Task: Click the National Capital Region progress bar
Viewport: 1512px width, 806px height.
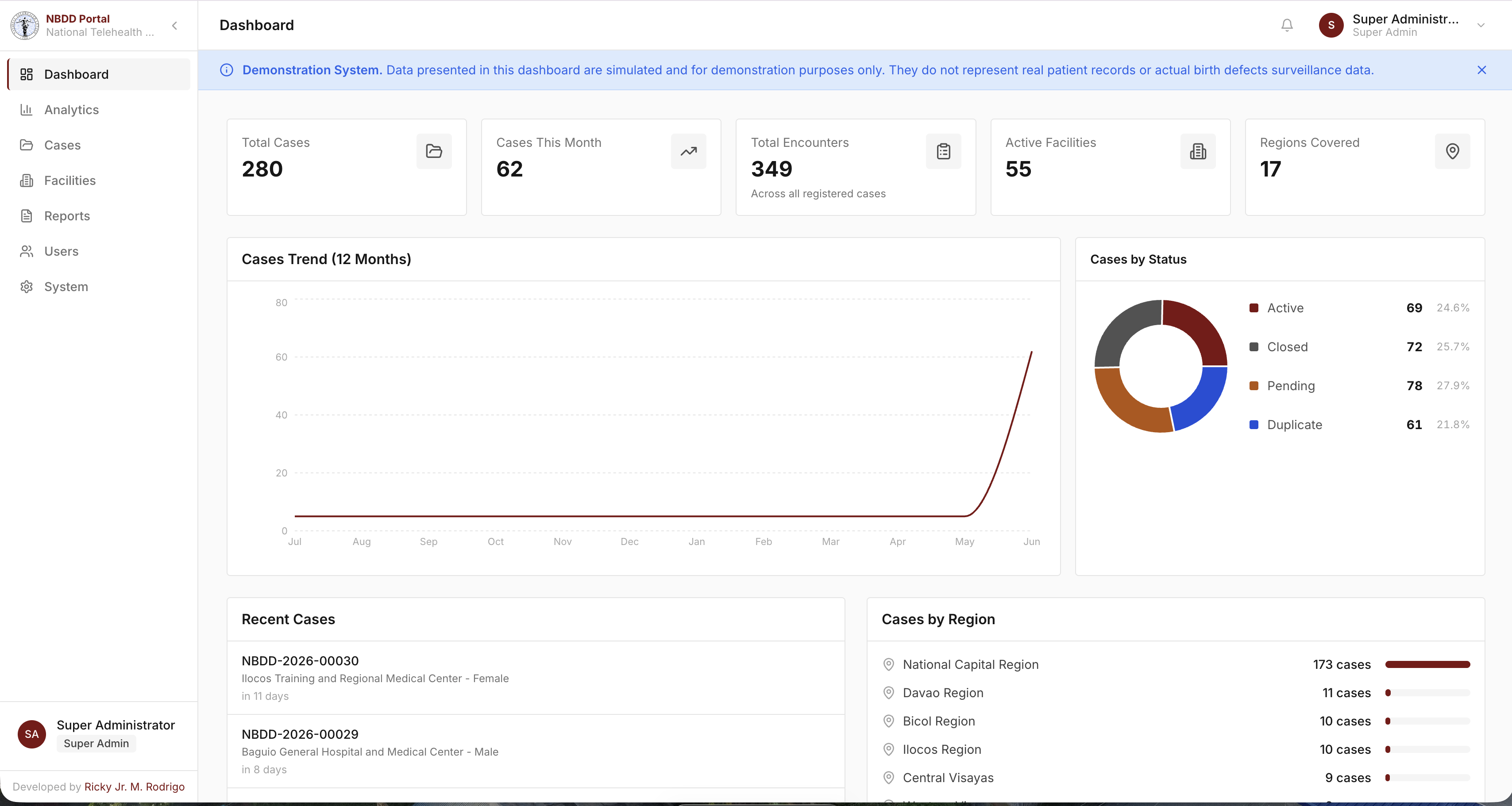Action: [1427, 664]
